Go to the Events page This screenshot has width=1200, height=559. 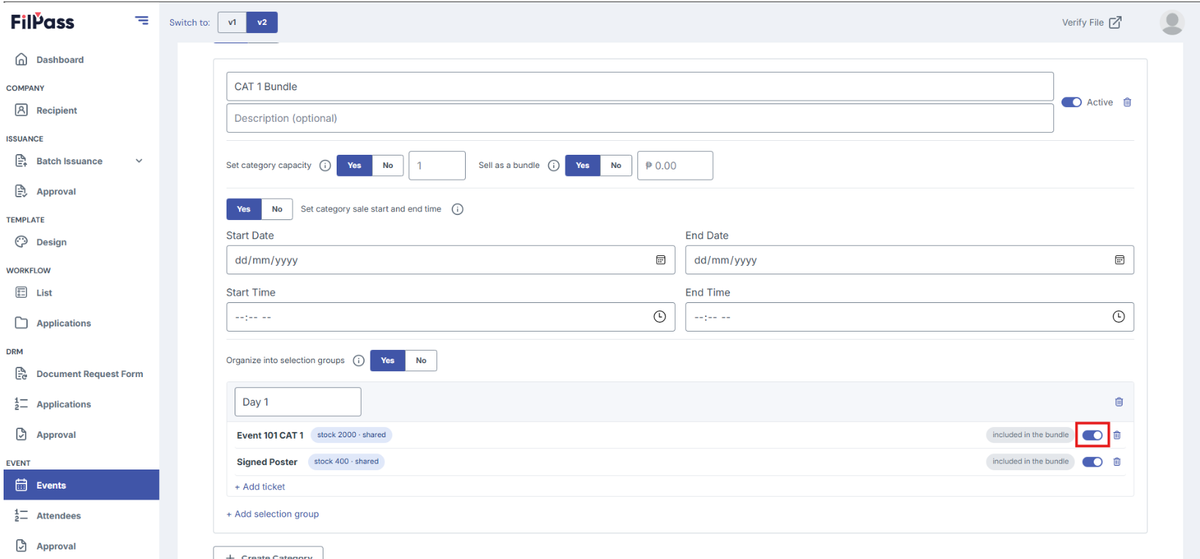(79, 485)
